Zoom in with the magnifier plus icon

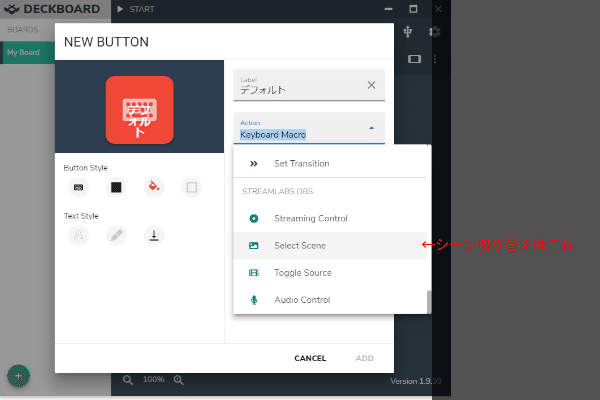(x=178, y=380)
